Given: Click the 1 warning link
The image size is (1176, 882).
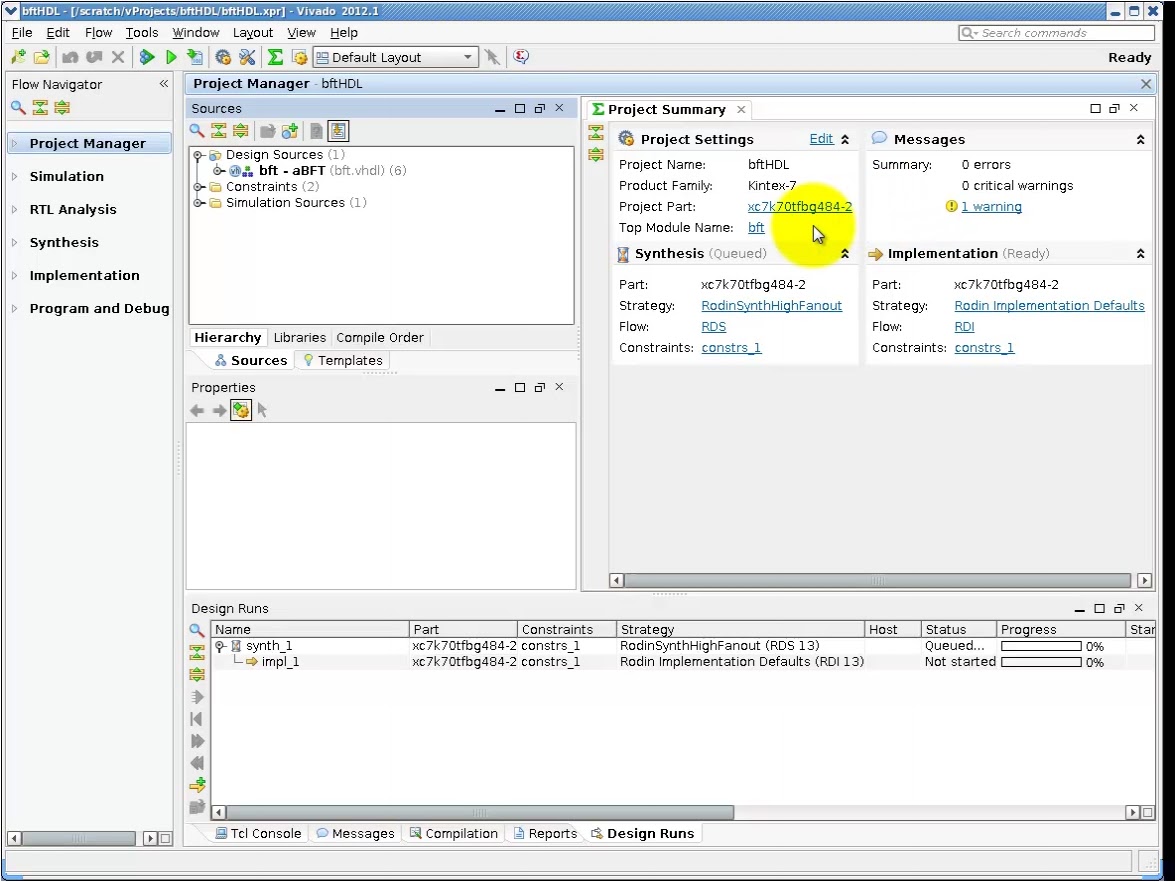Looking at the screenshot, I should click(x=991, y=206).
